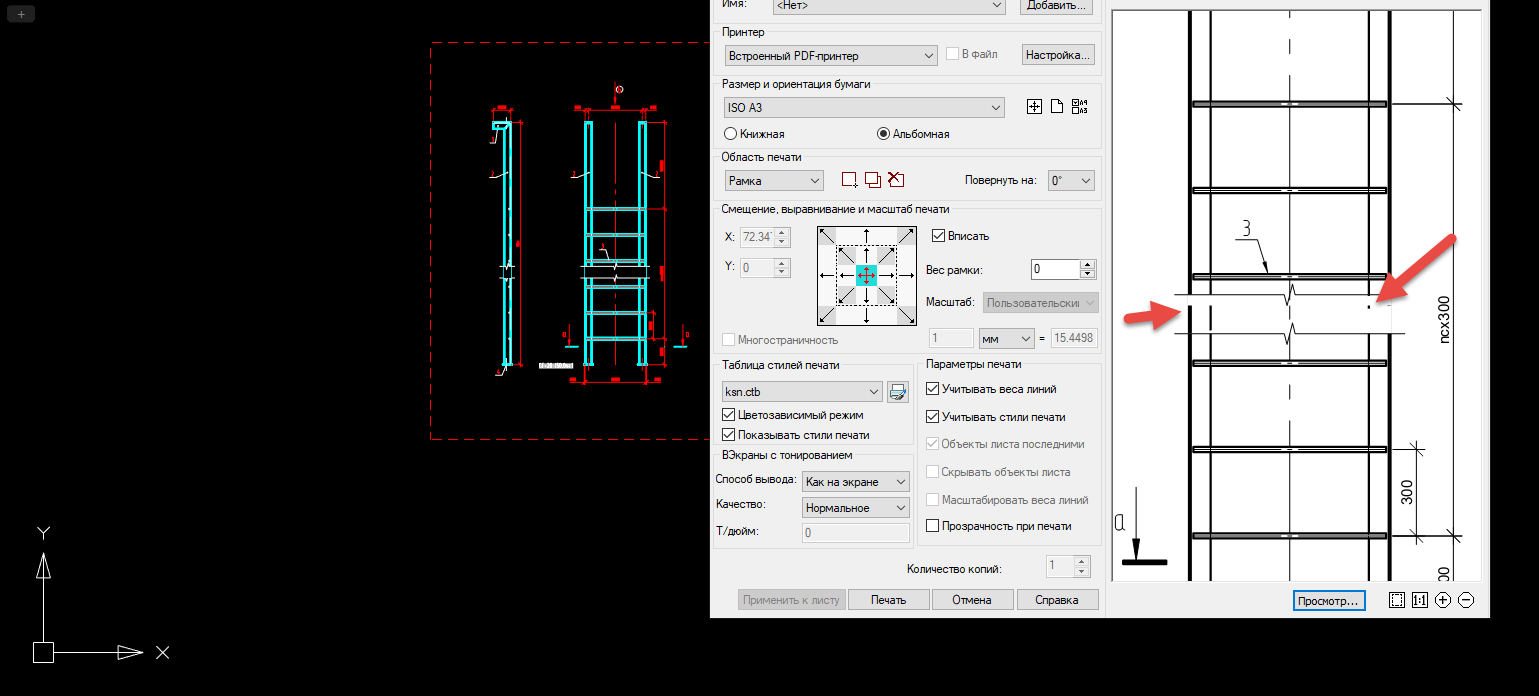This screenshot has height=696, width=1539.
Task: Decrease 'Вес рамки' value with down arrow
Action: [x=1088, y=274]
